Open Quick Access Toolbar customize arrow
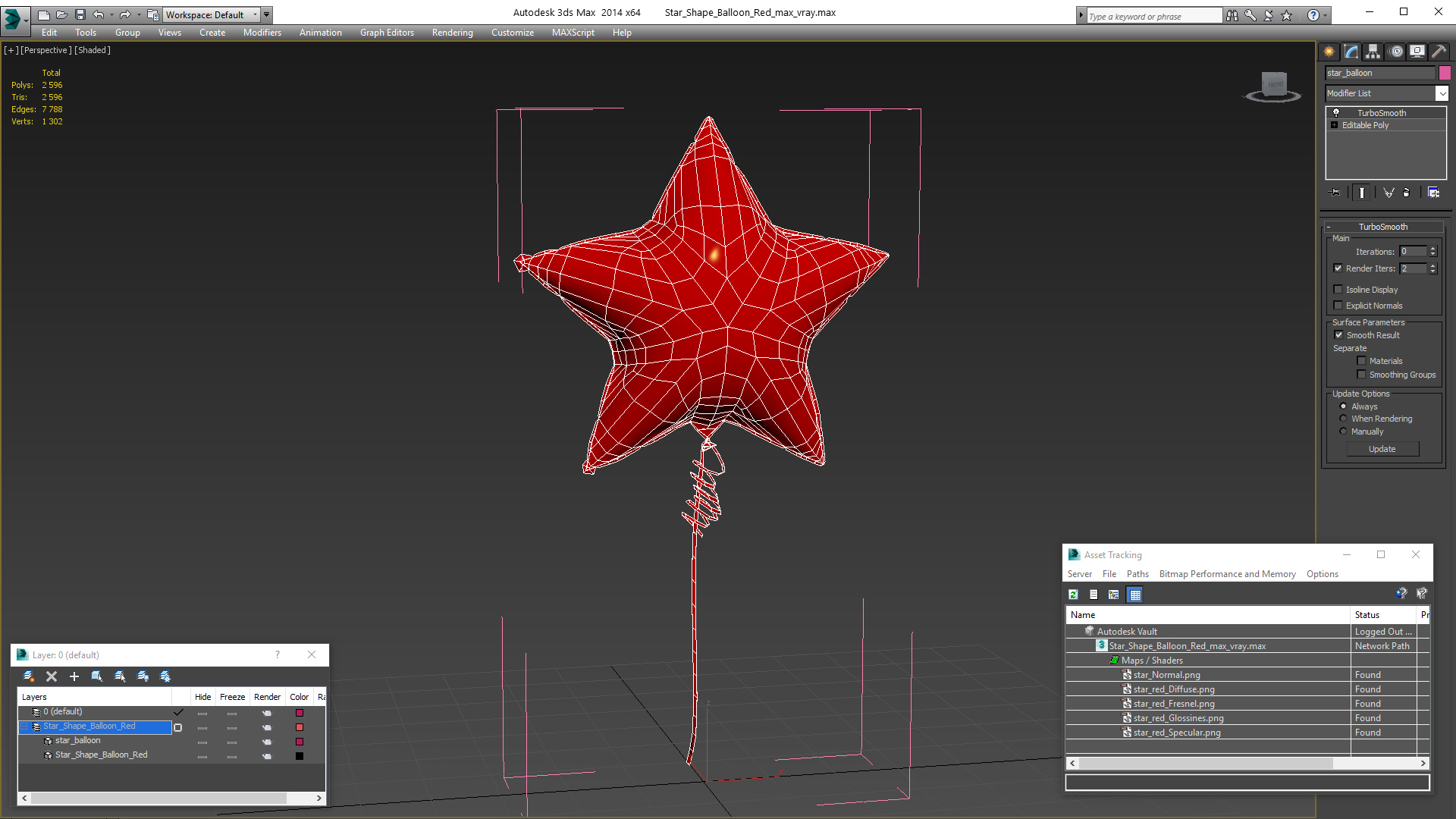This screenshot has height=819, width=1456. click(x=266, y=14)
